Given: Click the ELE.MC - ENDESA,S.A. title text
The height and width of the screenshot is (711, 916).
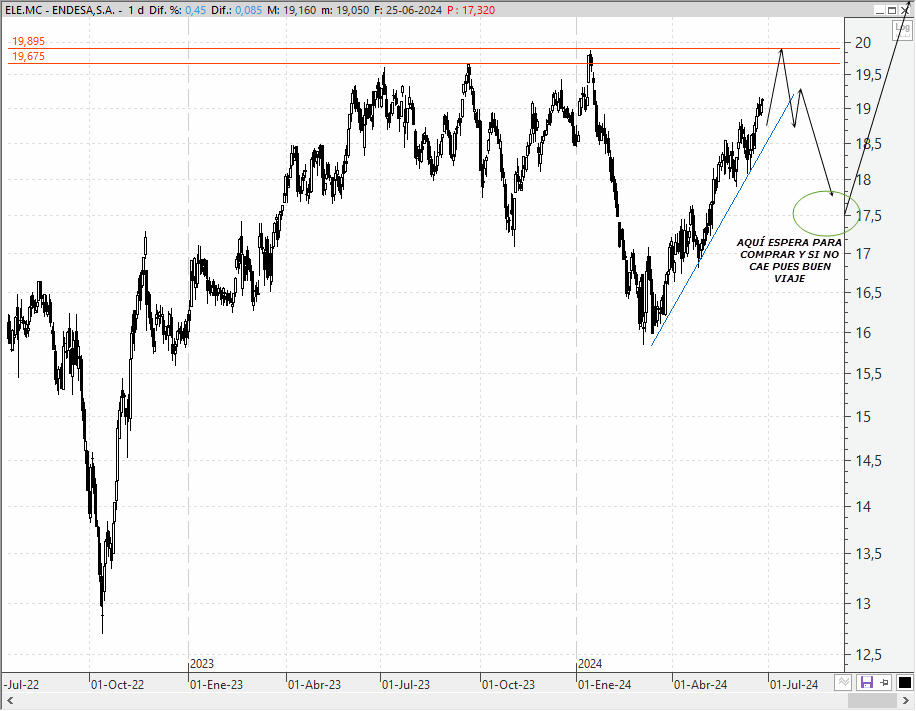Looking at the screenshot, I should click(60, 10).
